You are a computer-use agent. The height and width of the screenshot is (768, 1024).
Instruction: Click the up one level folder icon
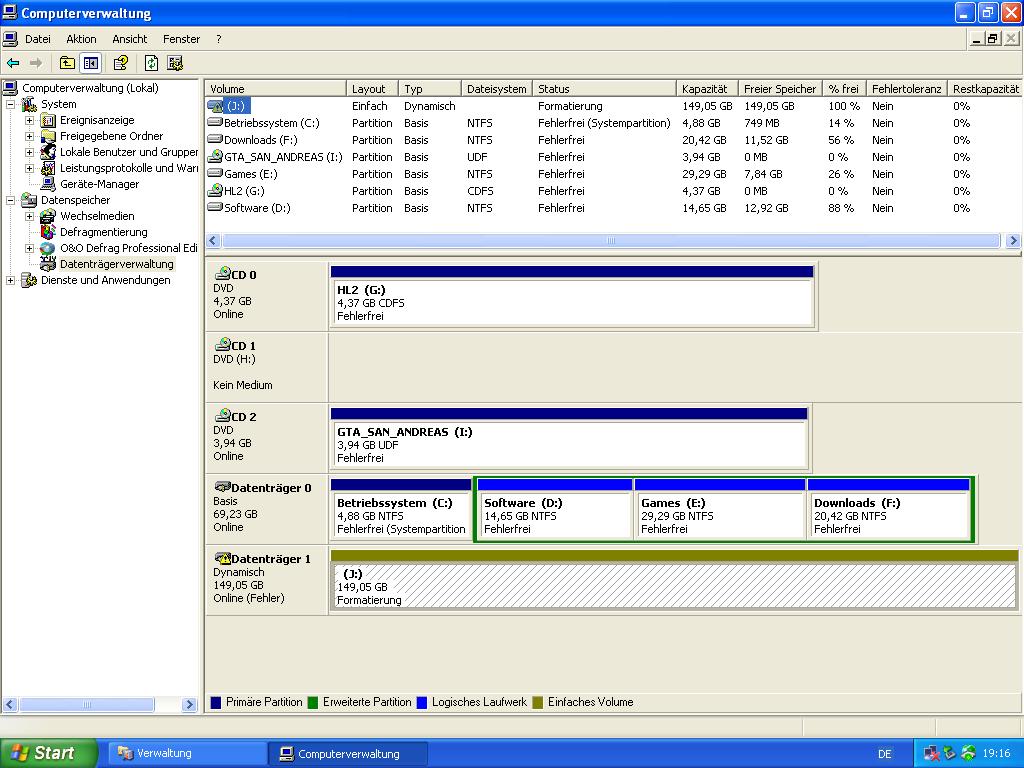(67, 63)
